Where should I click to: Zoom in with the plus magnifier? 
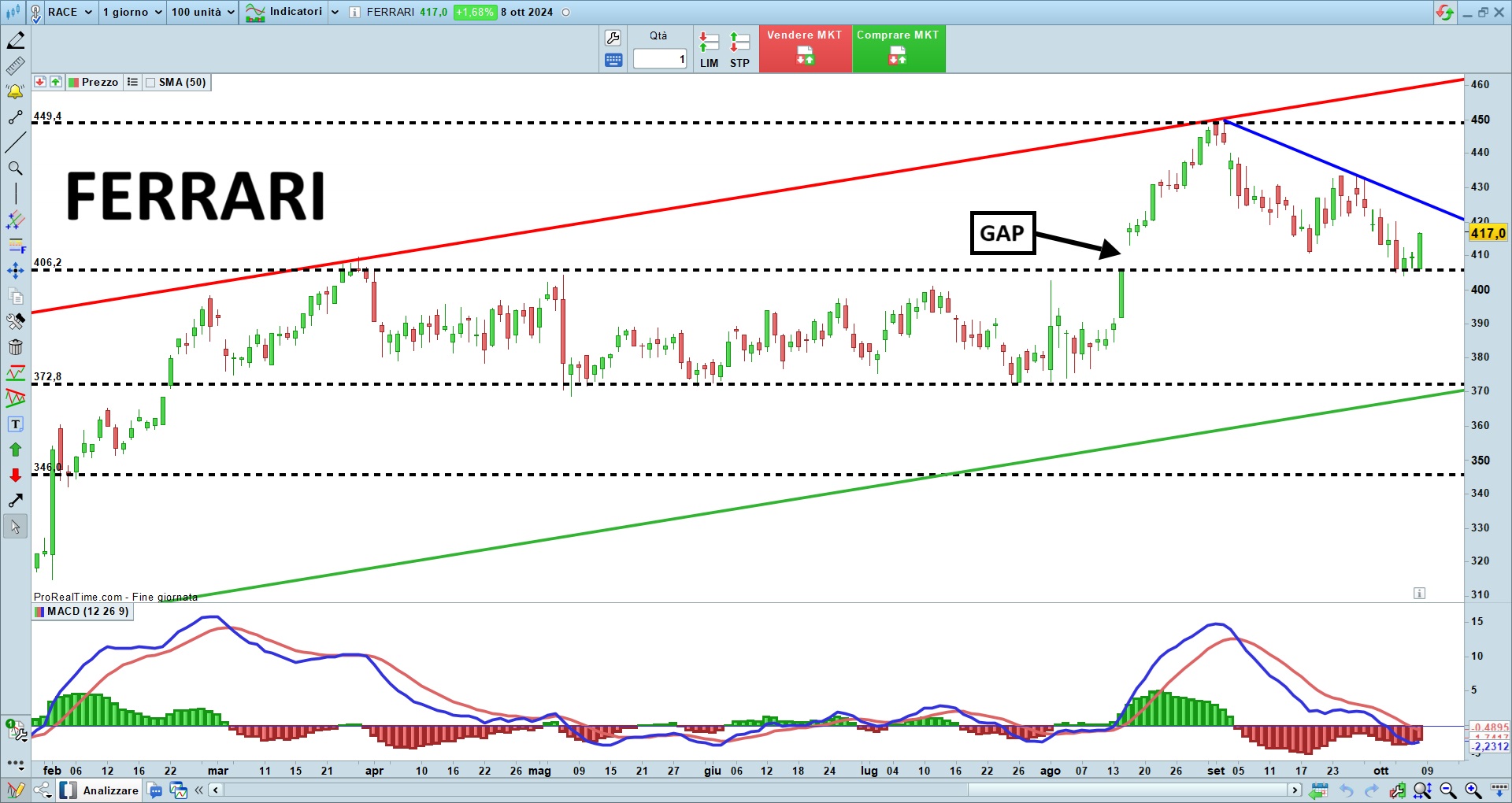pyautogui.click(x=1473, y=790)
